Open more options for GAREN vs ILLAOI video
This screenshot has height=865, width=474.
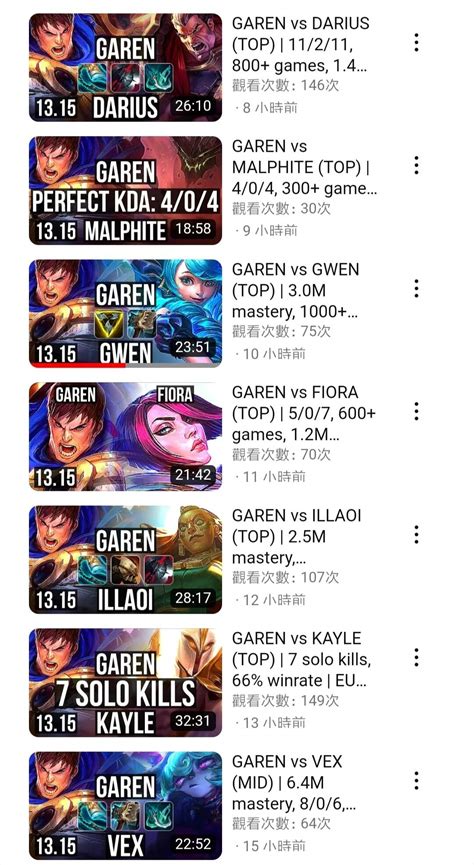(x=416, y=535)
